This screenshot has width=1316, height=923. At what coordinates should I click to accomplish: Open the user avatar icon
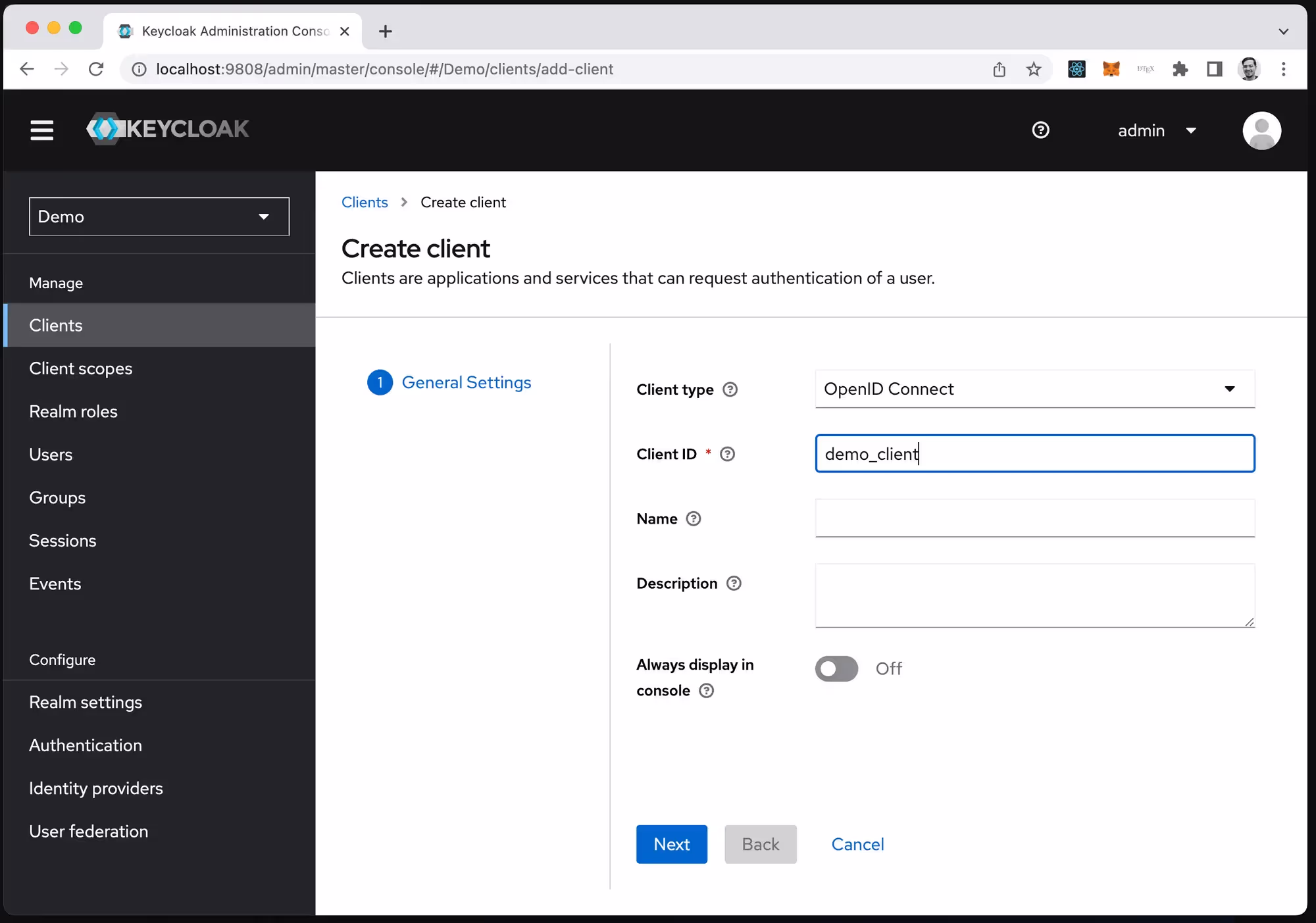1261,130
